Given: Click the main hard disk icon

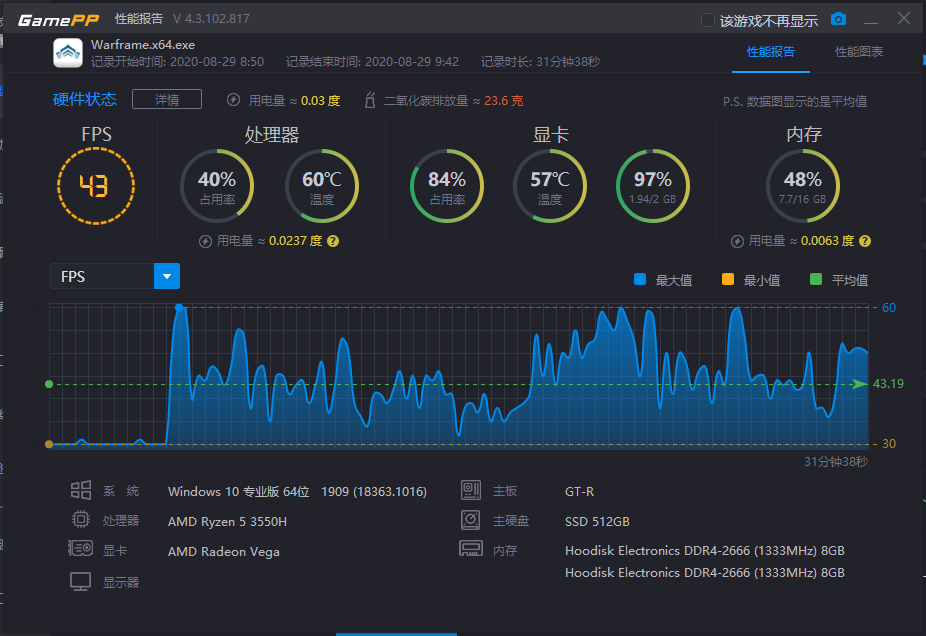Looking at the screenshot, I should (471, 520).
